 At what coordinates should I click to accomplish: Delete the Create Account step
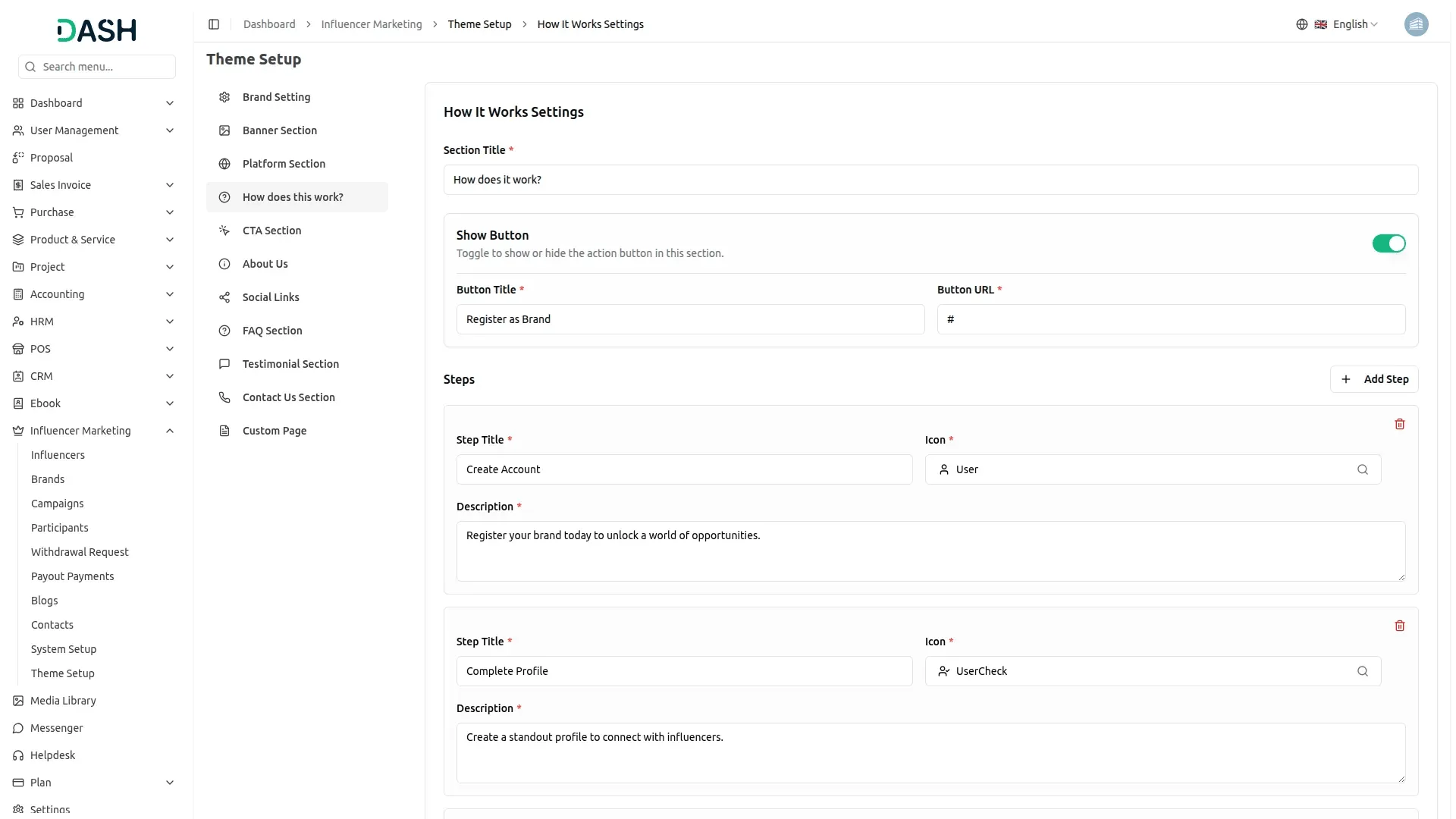click(1400, 424)
